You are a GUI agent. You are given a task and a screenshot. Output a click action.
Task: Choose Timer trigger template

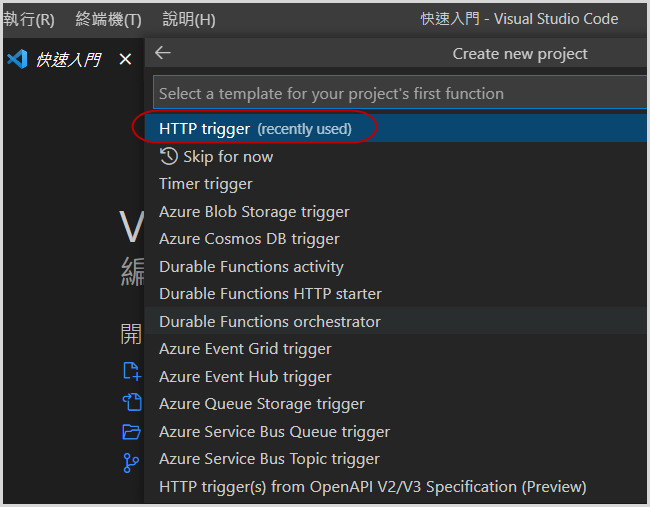(x=206, y=184)
